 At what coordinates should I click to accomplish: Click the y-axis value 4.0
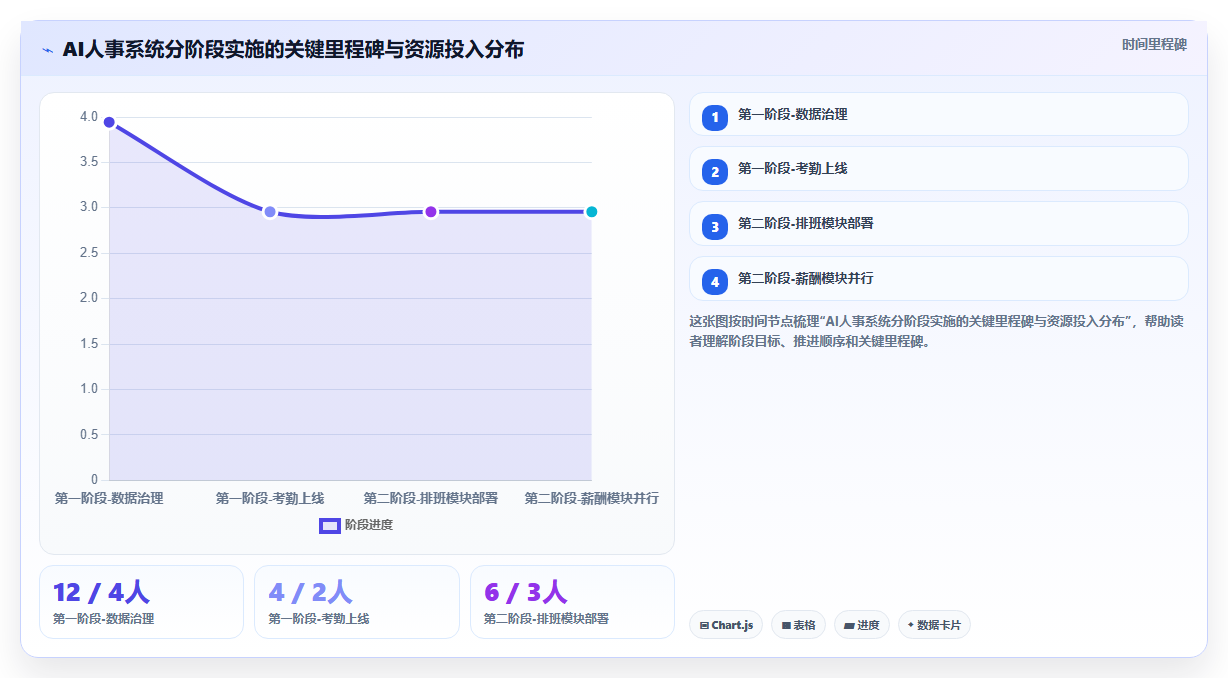89,117
